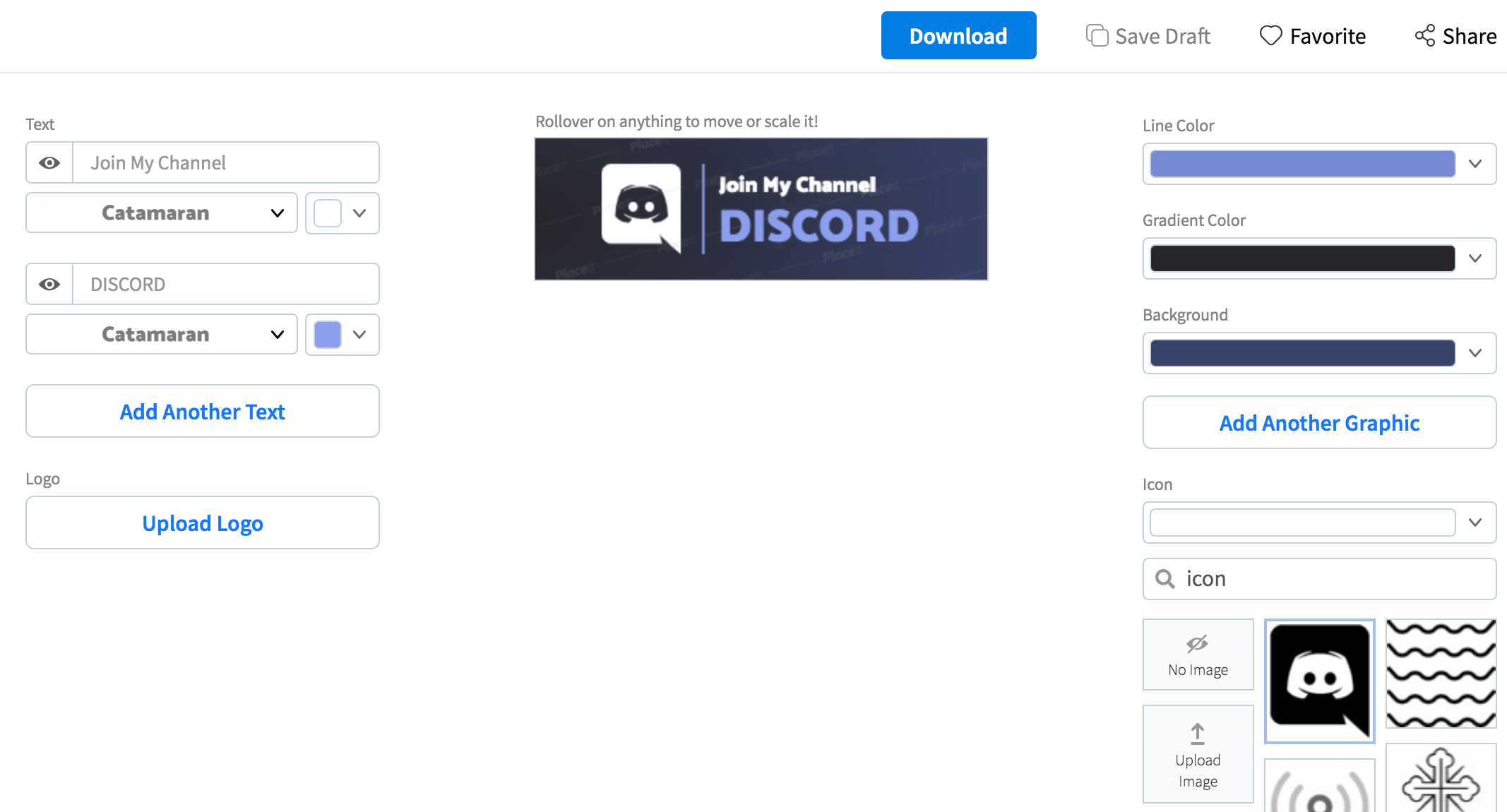Click the Download button
Image resolution: width=1507 pixels, height=812 pixels.
pos(958,35)
